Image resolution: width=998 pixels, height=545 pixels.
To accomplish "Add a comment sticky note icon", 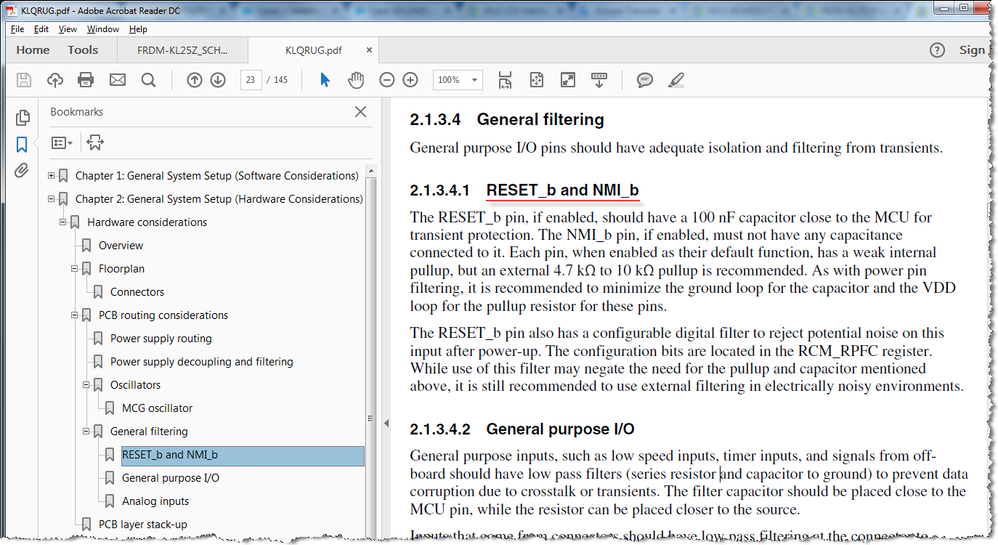I will pyautogui.click(x=645, y=80).
